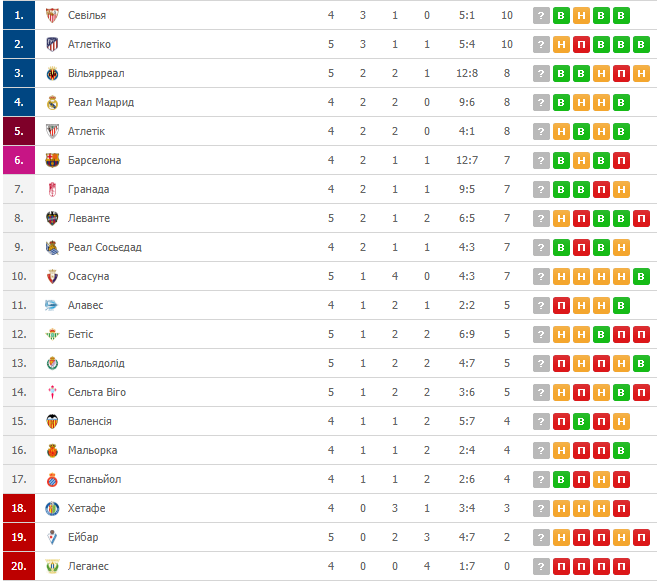Viewport: 657px width, 585px height.
Task: Click Ейбар's last red П result badge
Action: point(641,538)
